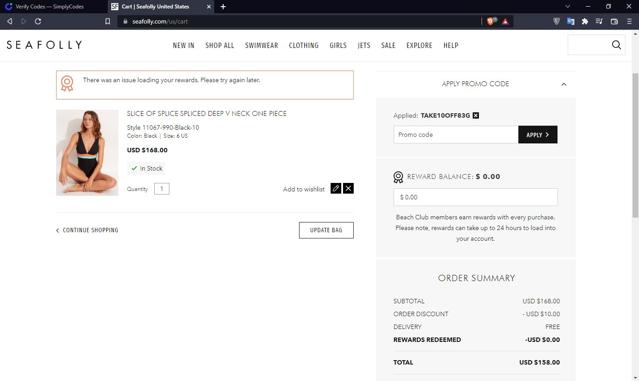The image size is (639, 381).
Task: Click the 'In Stock' status label
Action: [147, 168]
